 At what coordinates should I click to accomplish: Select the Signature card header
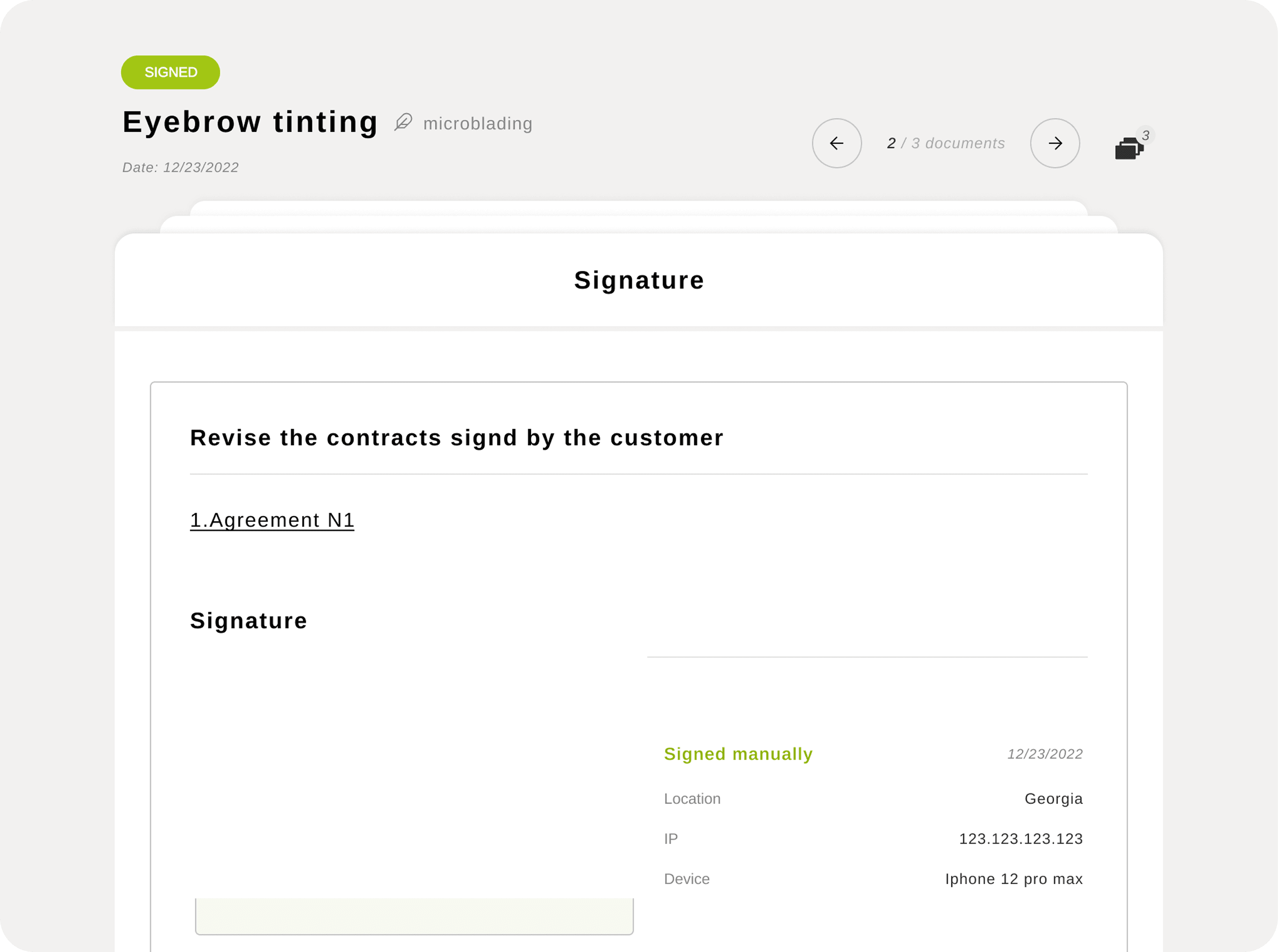[x=639, y=280]
